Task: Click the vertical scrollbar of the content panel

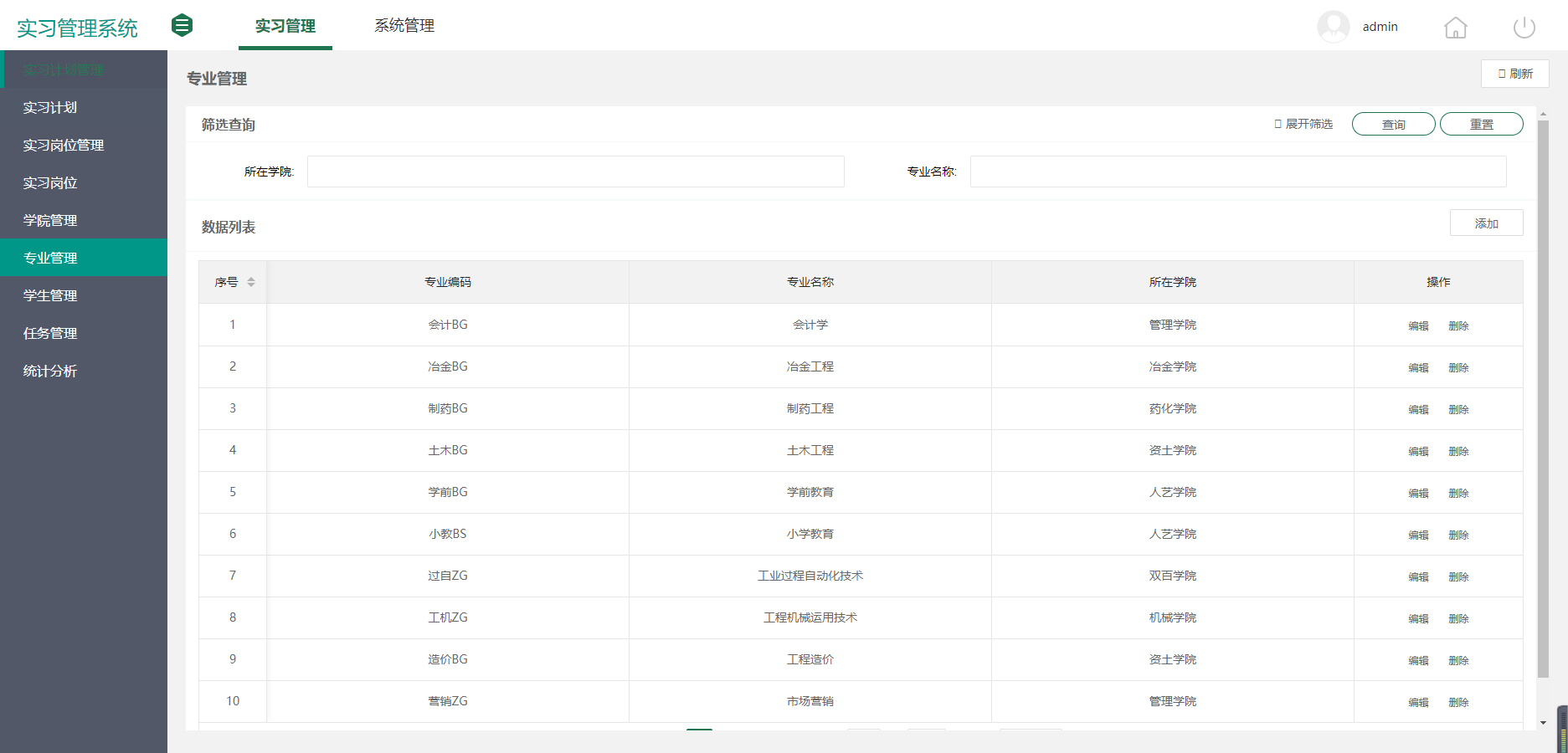Action: pyautogui.click(x=1543, y=399)
